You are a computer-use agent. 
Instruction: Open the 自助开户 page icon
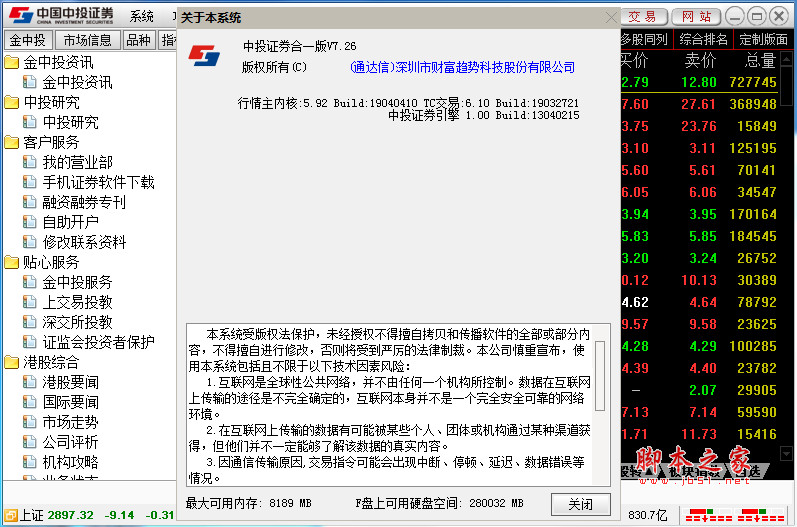click(29, 222)
